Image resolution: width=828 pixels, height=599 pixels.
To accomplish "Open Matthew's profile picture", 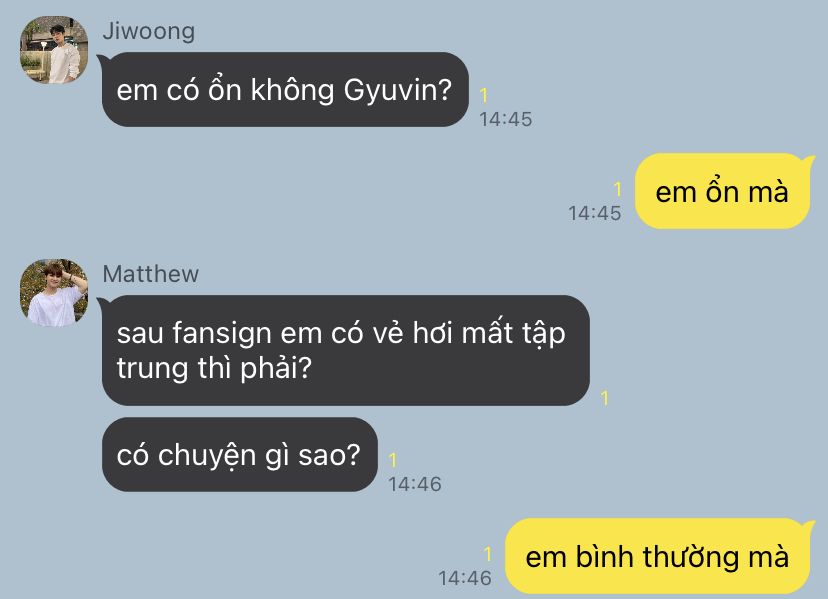I will coord(54,293).
